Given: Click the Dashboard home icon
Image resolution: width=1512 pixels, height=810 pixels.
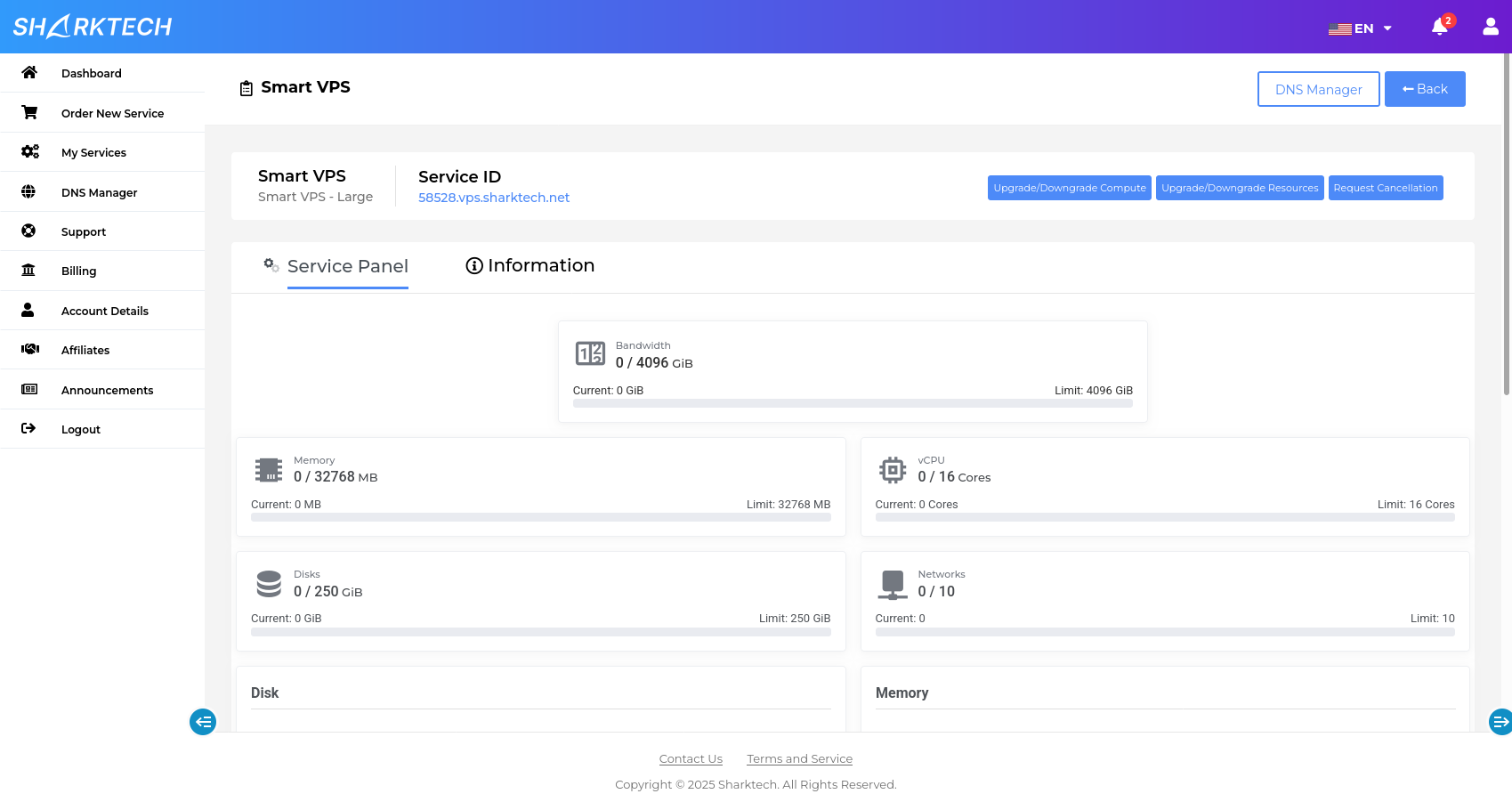Looking at the screenshot, I should tap(29, 73).
